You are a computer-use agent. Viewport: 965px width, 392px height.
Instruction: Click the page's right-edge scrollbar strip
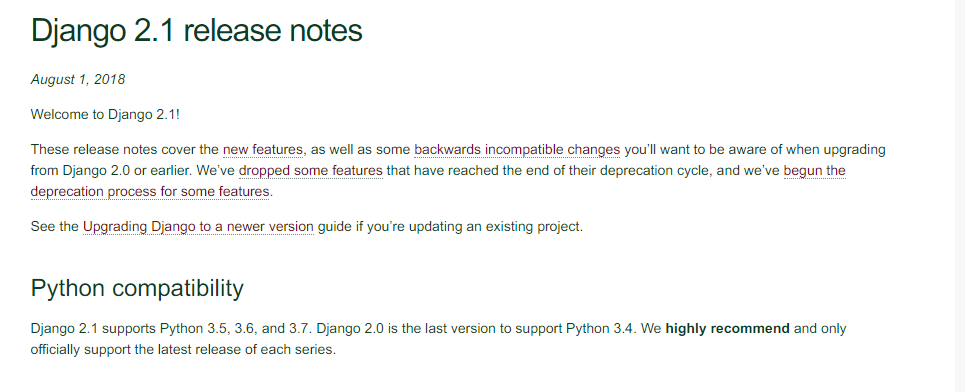tap(959, 196)
